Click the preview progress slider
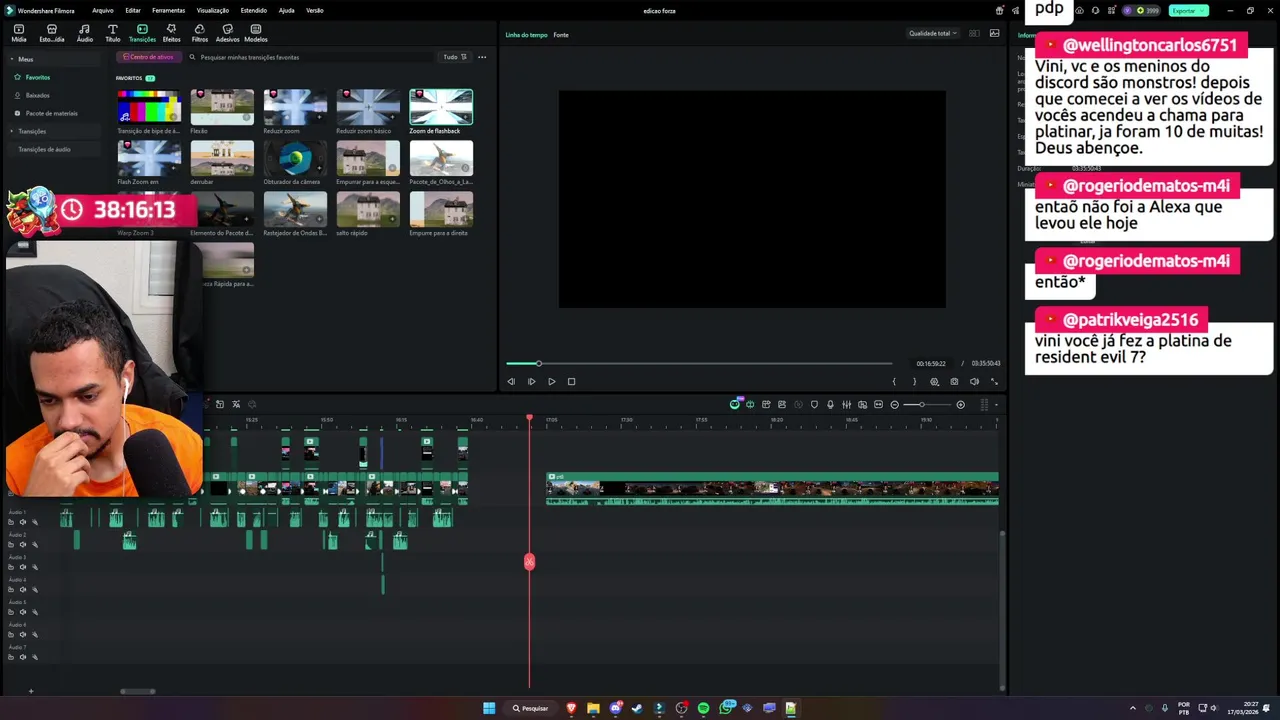This screenshot has height=720, width=1280. 699,363
